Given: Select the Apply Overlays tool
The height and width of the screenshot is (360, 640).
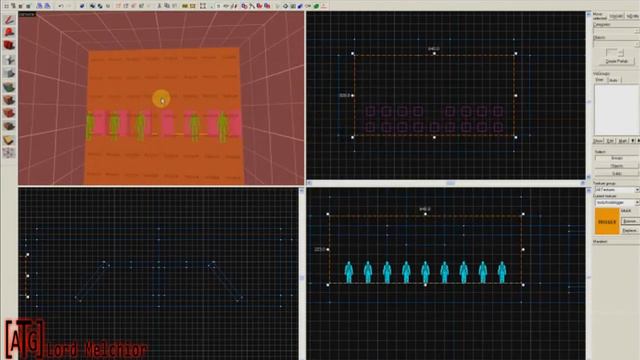Looking at the screenshot, I should (9, 127).
